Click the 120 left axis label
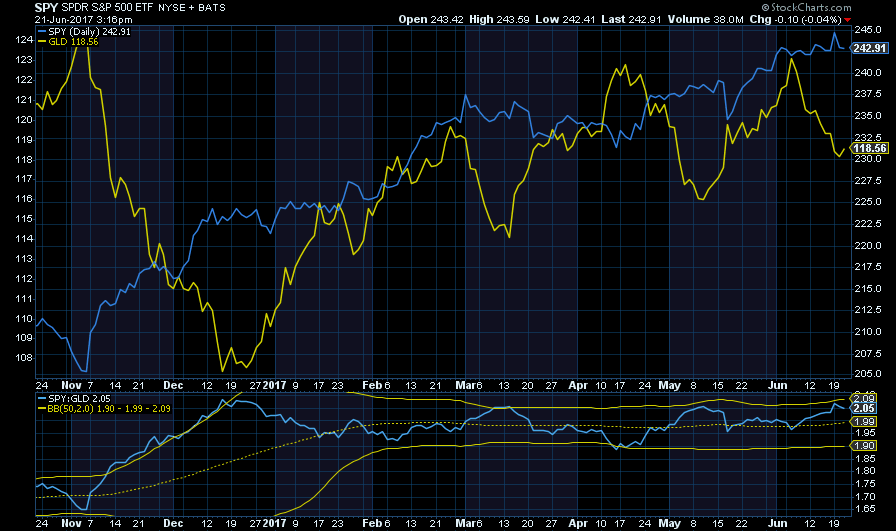Viewport: 896px width, 531px height. click(x=24, y=119)
